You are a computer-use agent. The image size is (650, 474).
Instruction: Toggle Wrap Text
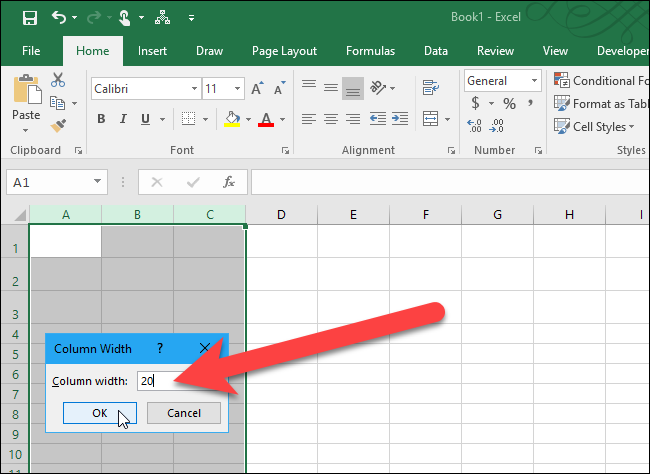[x=431, y=88]
